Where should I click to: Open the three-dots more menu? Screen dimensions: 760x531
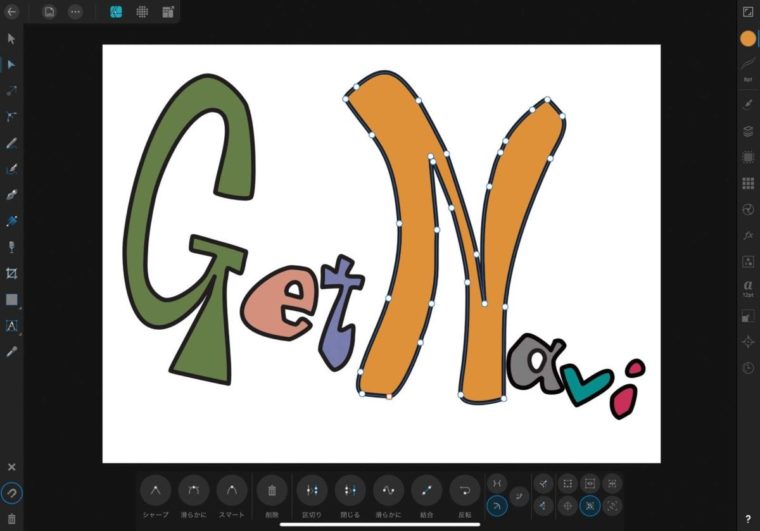click(75, 11)
